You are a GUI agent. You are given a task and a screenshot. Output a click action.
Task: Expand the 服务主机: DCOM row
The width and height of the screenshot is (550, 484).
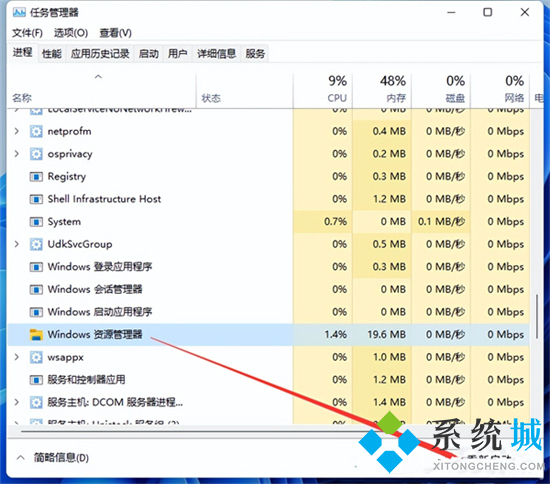coord(16,402)
